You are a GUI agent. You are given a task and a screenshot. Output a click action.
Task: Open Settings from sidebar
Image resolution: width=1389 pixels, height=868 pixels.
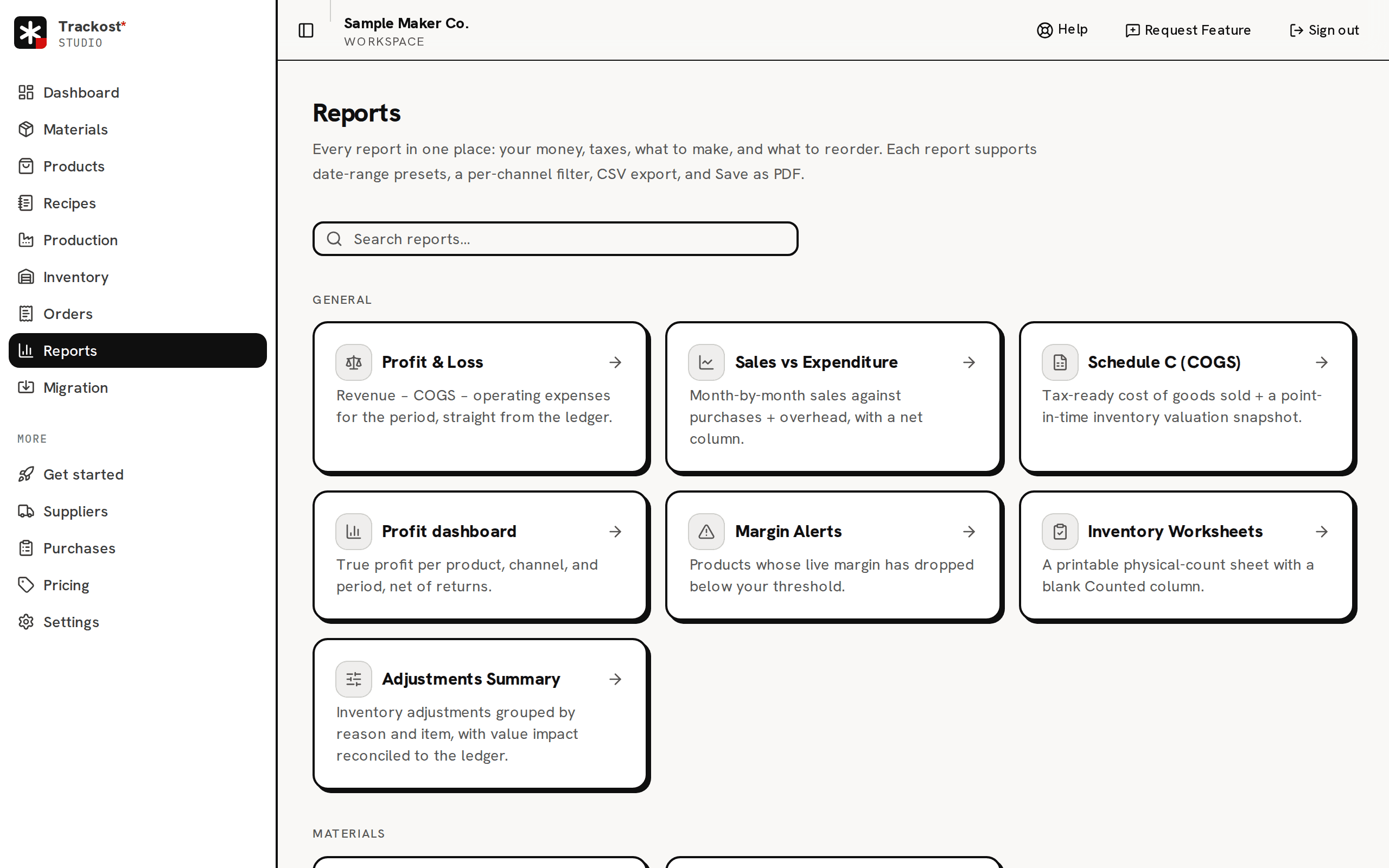(138, 622)
